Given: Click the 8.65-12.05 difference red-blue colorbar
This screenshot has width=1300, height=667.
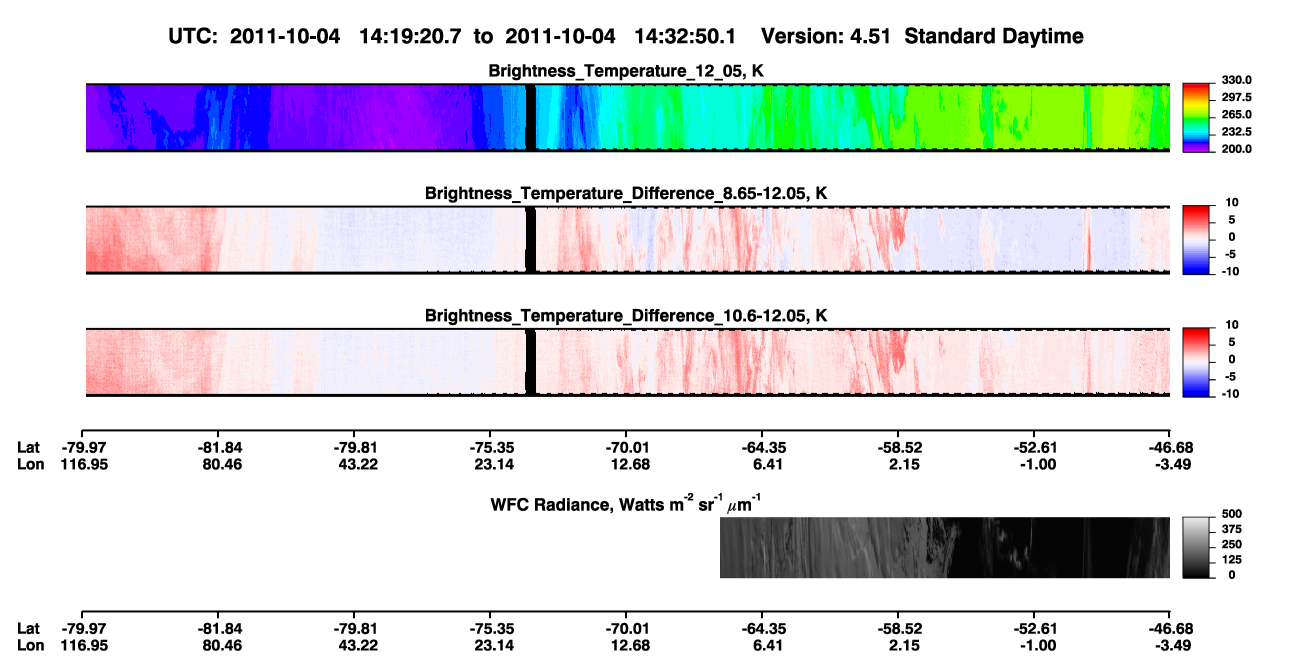Looking at the screenshot, I should pos(1196,240).
